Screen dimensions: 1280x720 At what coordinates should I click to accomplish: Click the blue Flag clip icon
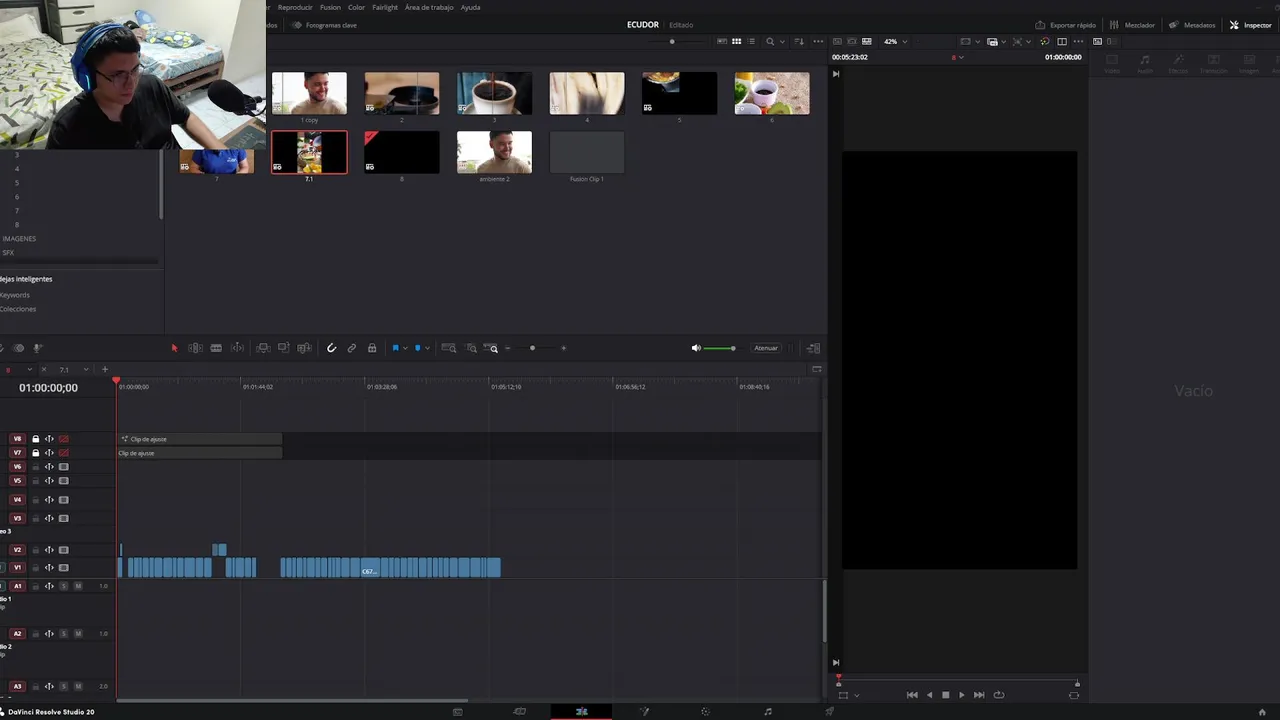(x=395, y=348)
